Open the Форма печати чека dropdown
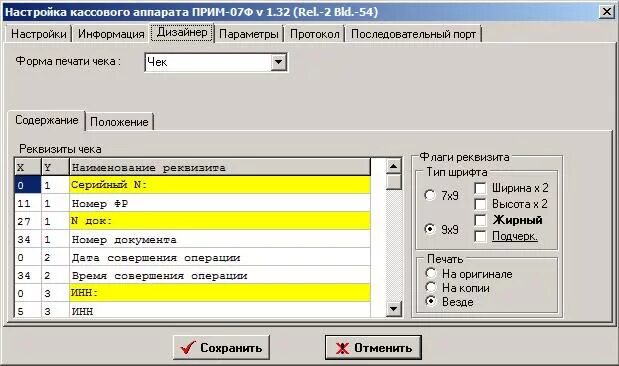The height and width of the screenshot is (366, 619). point(278,62)
